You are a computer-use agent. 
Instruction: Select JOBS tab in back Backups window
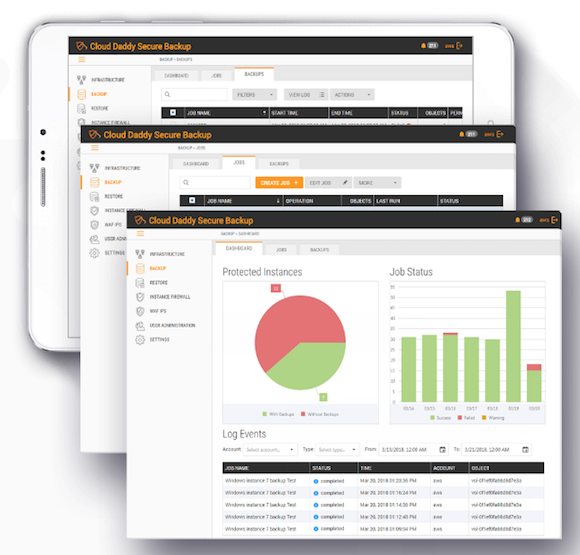coord(216,75)
